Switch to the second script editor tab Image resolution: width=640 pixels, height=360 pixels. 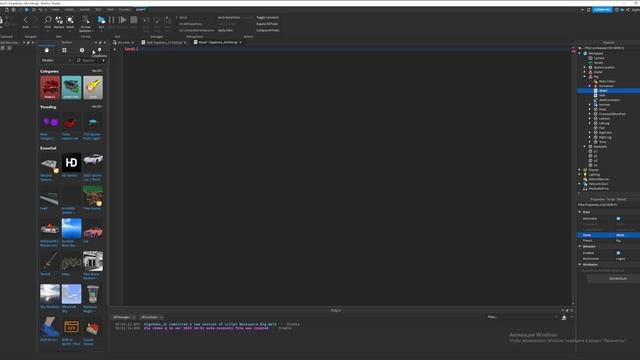[x=218, y=42]
